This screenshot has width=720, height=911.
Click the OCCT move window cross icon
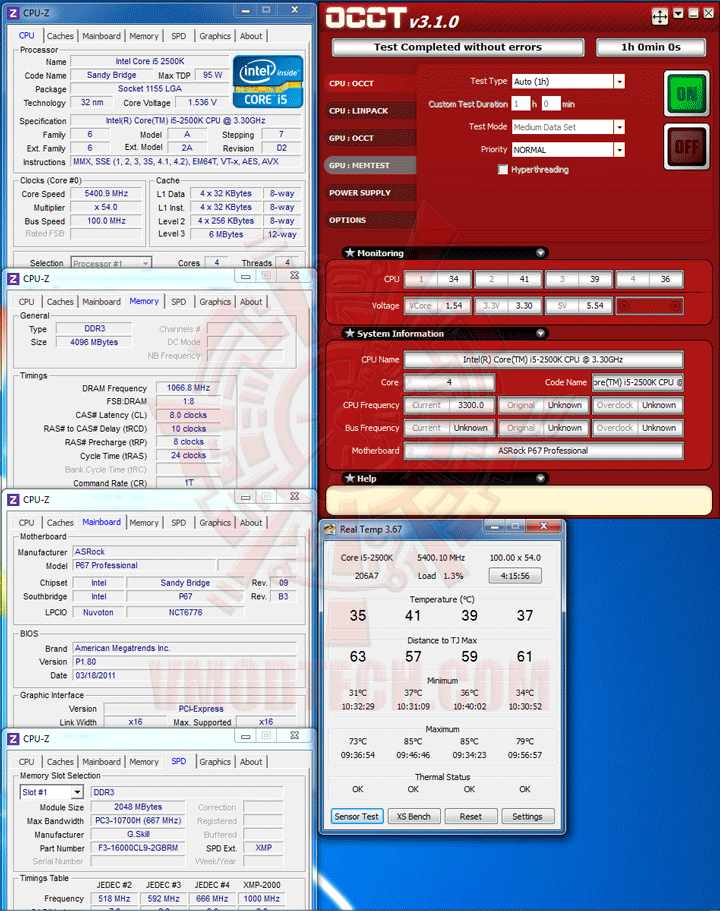[660, 16]
